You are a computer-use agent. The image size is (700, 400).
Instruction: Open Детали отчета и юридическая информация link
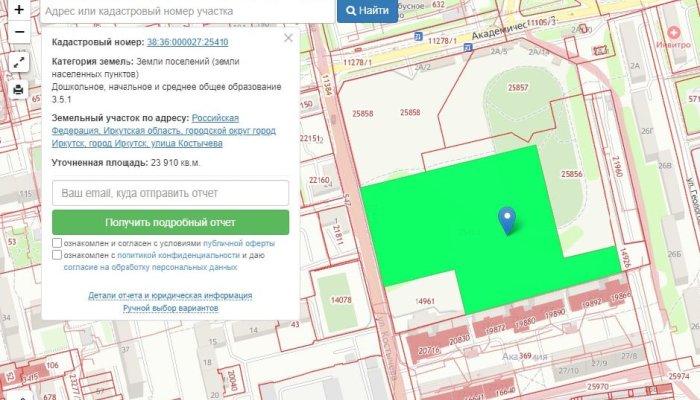[x=170, y=296]
